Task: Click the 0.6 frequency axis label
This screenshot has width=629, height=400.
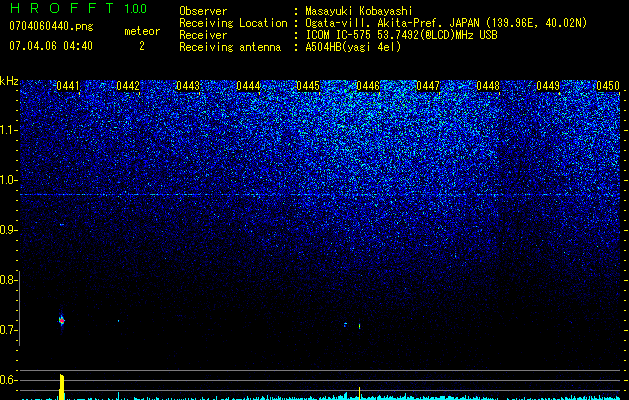Action: point(7,380)
